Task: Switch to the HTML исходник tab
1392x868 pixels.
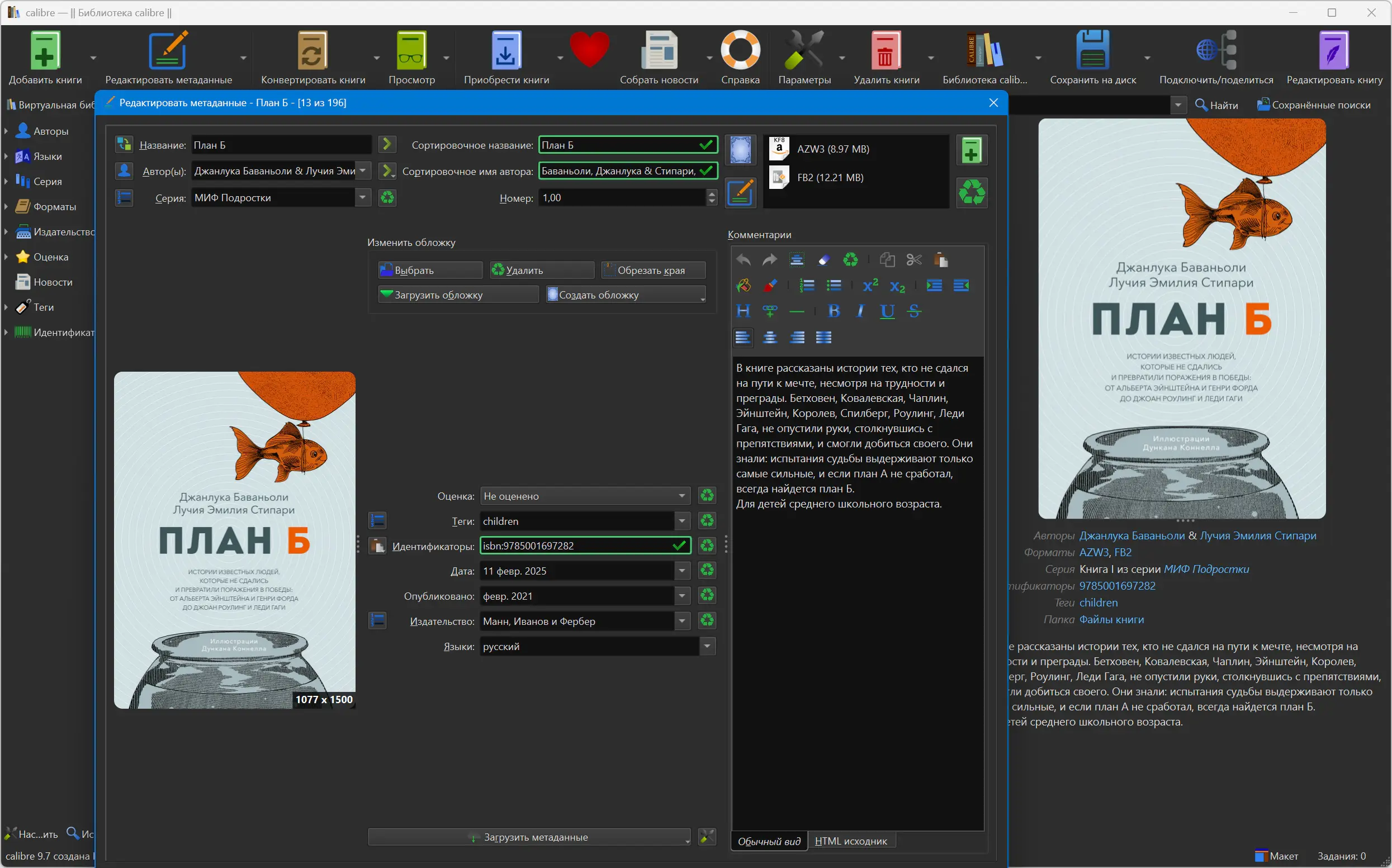Action: coord(851,841)
